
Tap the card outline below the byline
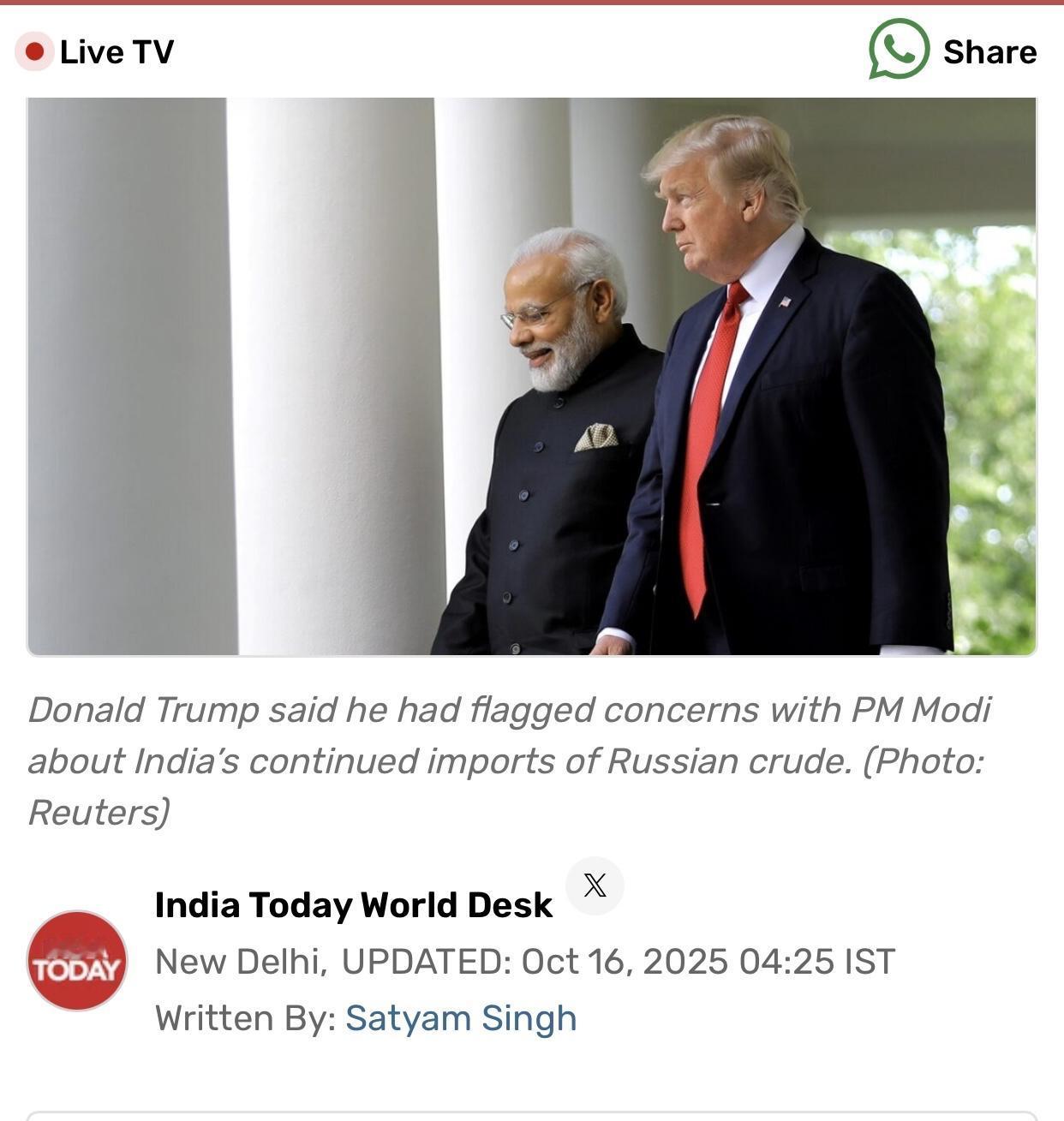(x=532, y=1115)
